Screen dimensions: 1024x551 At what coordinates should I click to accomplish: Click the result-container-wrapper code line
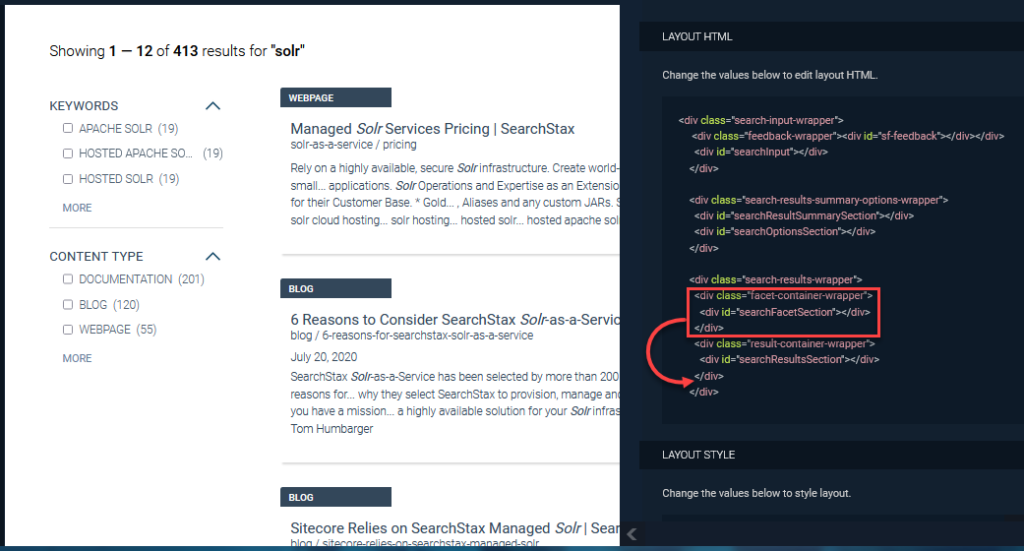click(x=784, y=343)
